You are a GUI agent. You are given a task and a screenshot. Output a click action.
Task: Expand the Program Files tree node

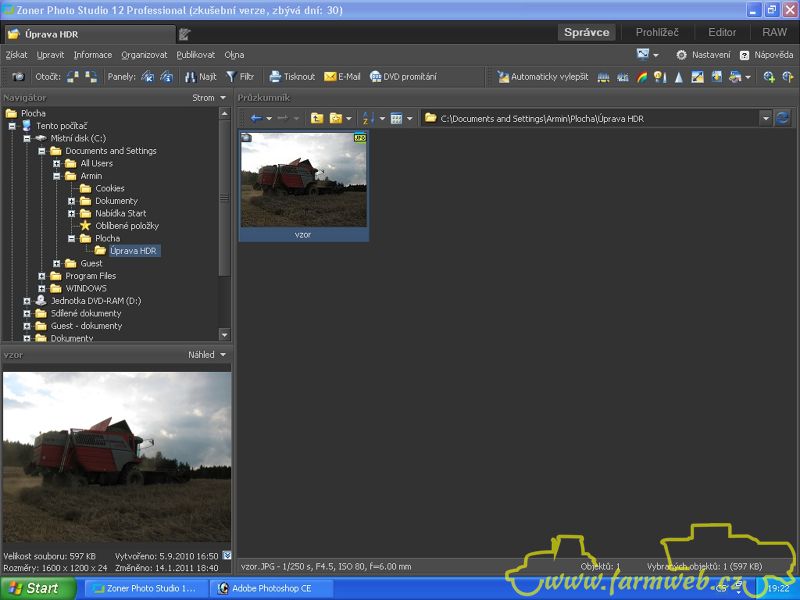pyautogui.click(x=42, y=276)
